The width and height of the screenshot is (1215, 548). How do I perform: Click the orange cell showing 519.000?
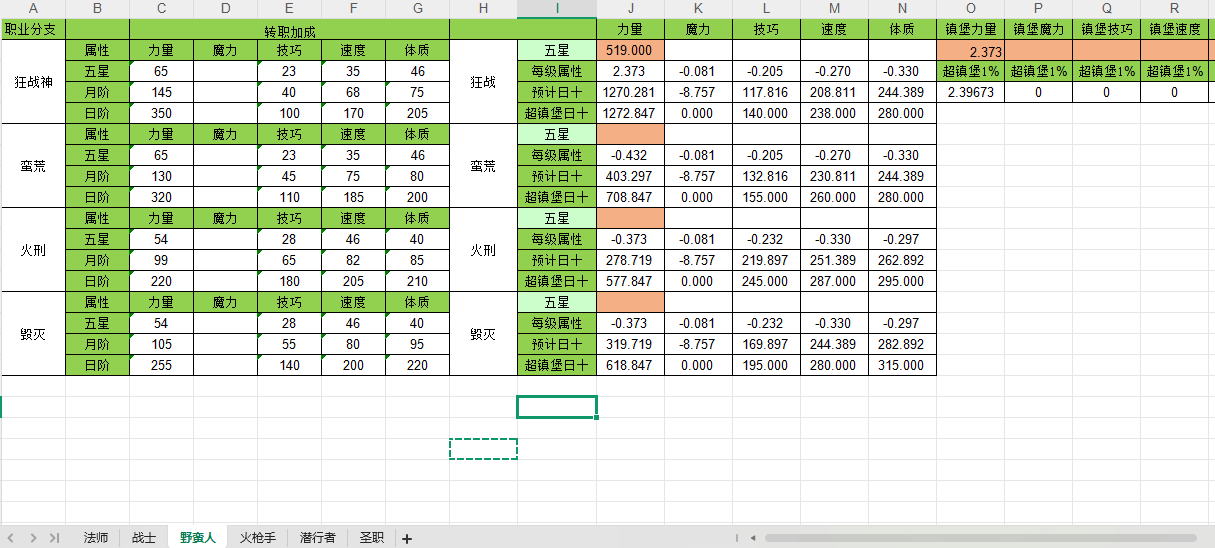coord(630,50)
